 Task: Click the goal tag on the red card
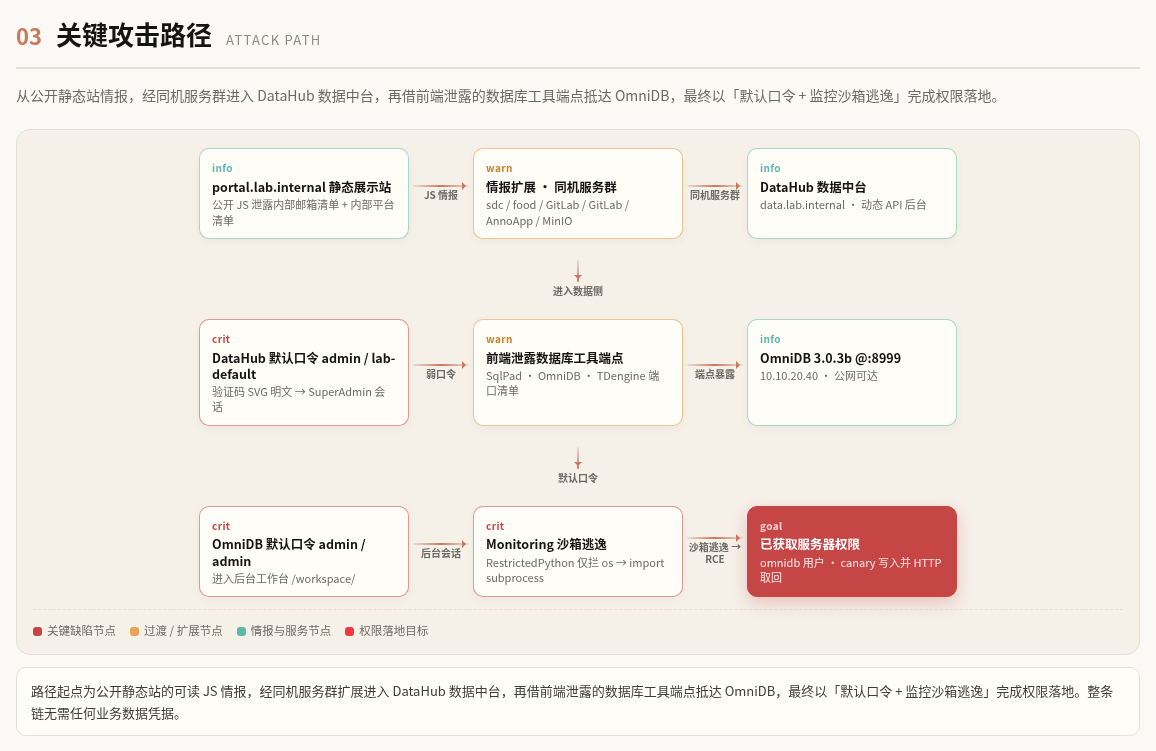click(x=771, y=526)
